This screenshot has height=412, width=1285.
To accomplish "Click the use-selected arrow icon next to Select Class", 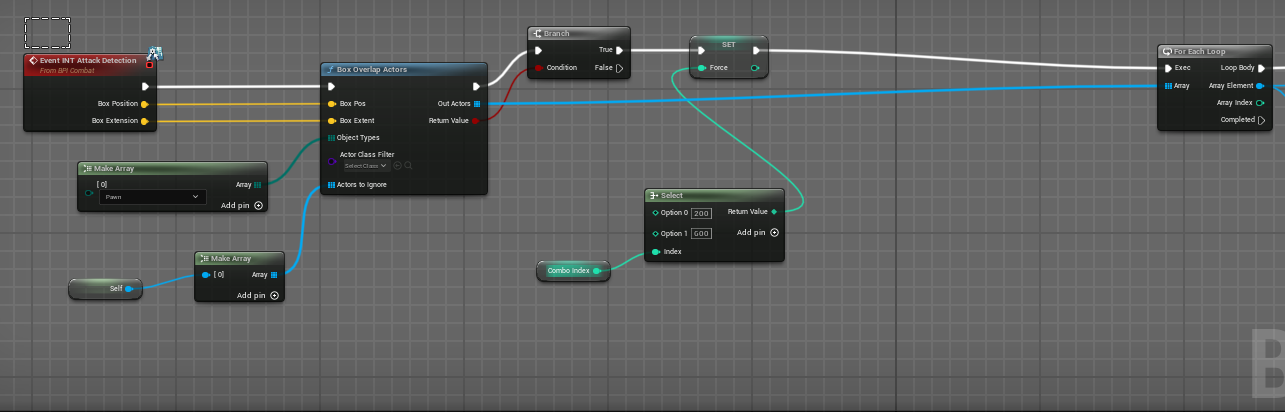I will (398, 166).
